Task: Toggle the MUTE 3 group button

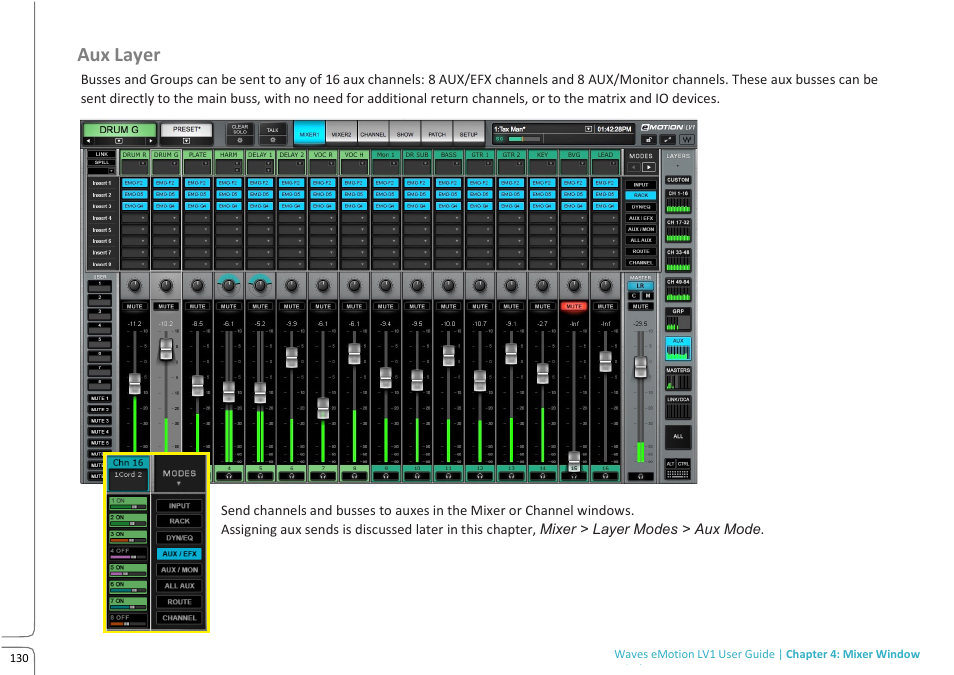Action: coord(100,421)
